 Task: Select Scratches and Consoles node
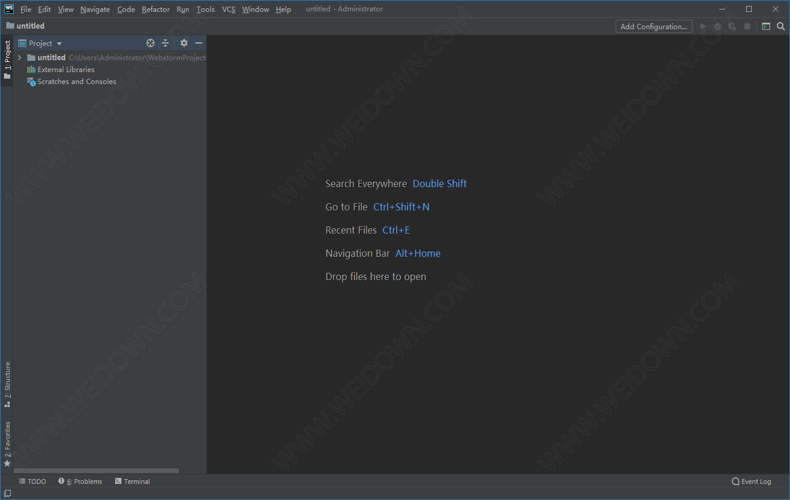pos(72,81)
